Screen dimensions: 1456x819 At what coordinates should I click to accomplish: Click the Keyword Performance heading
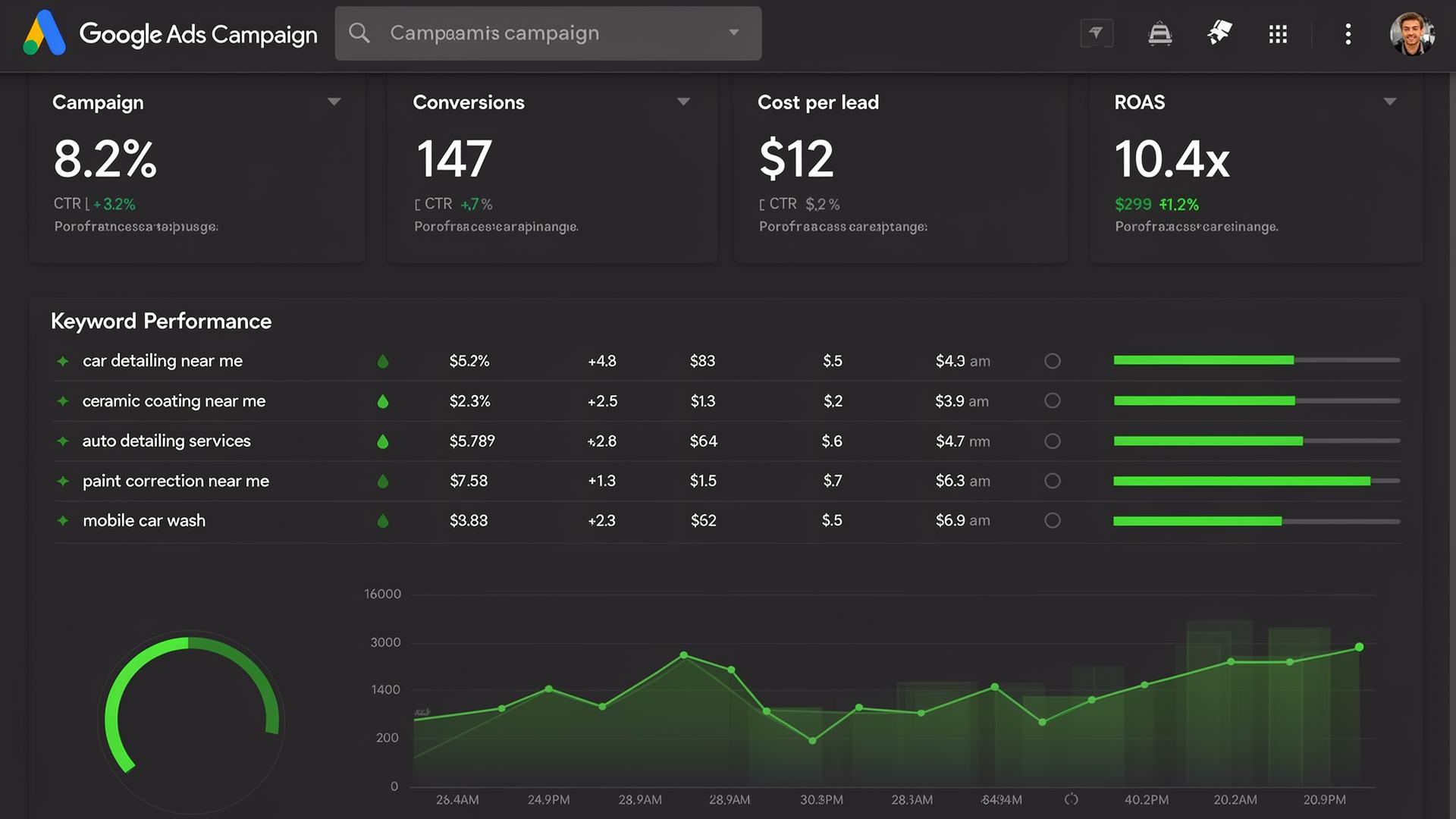tap(161, 322)
